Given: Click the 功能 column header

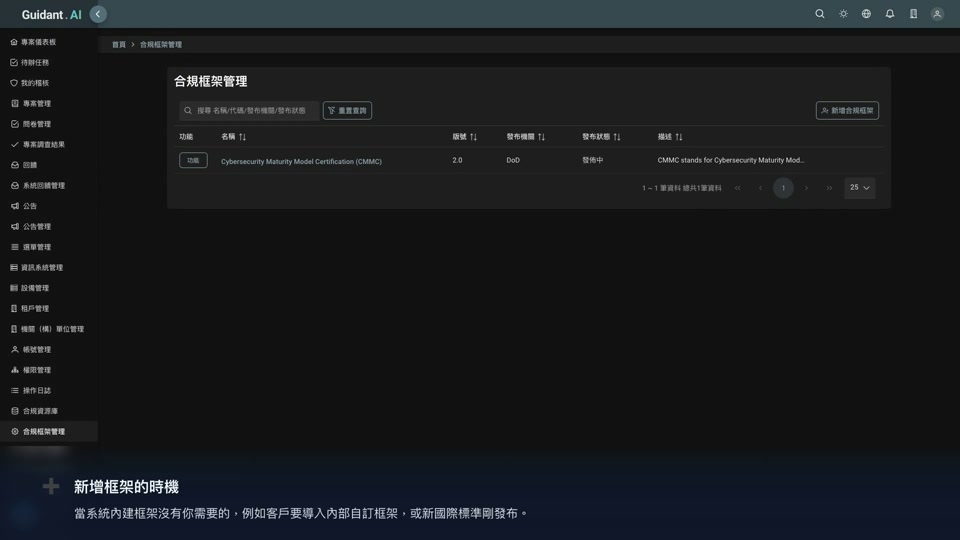Looking at the screenshot, I should click(x=186, y=137).
